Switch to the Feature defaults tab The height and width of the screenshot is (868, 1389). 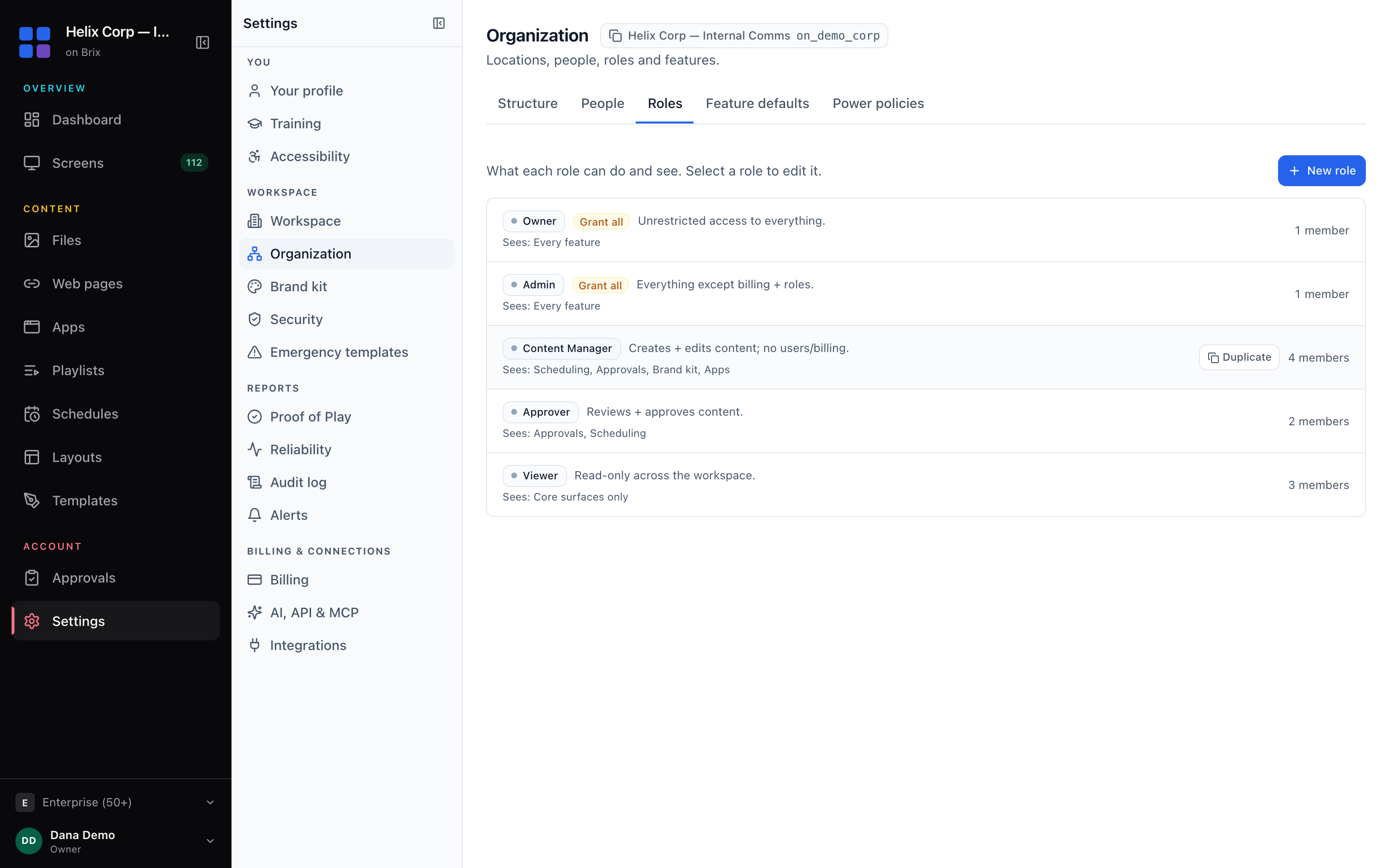click(757, 103)
